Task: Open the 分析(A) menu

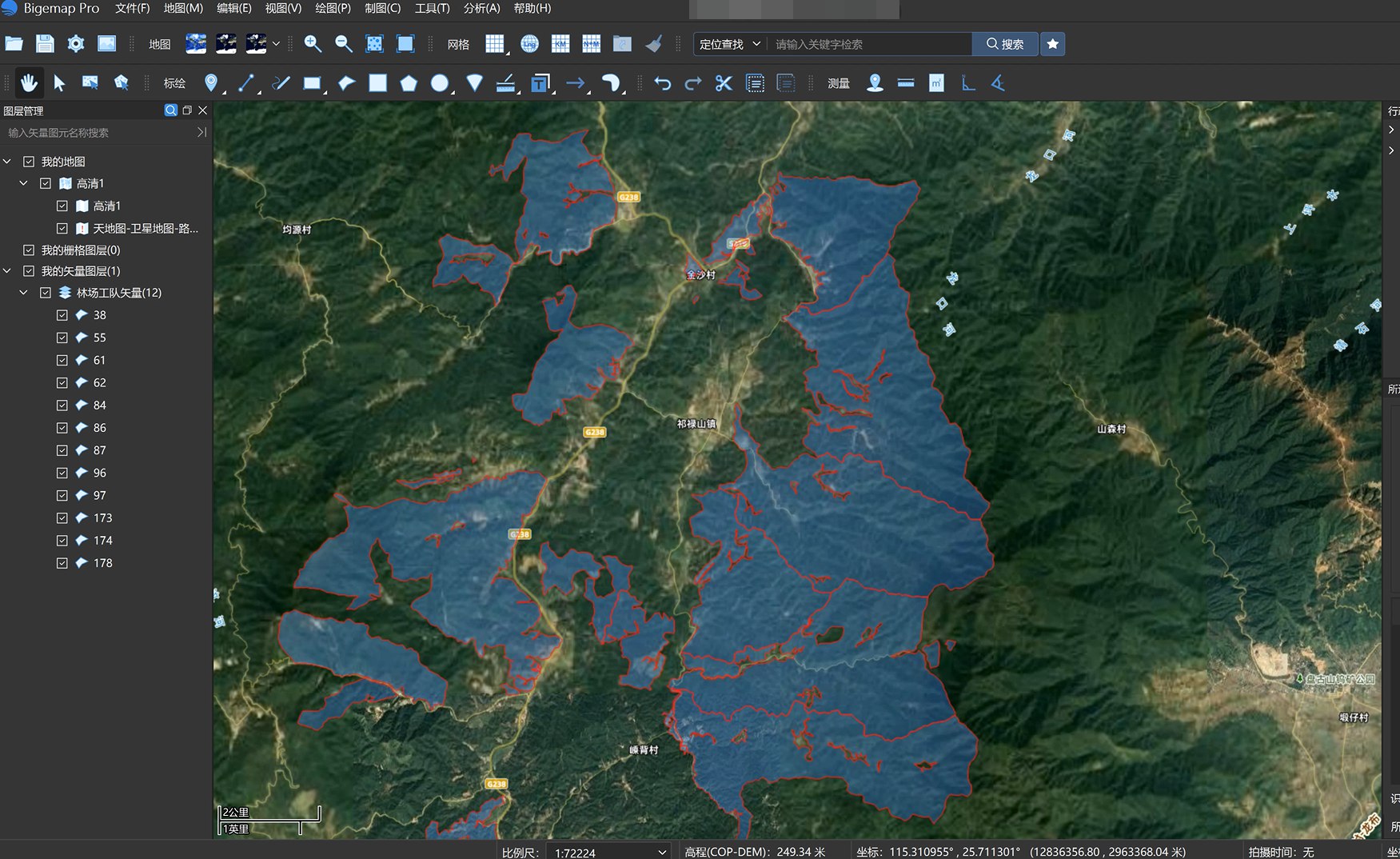Action: click(x=481, y=8)
